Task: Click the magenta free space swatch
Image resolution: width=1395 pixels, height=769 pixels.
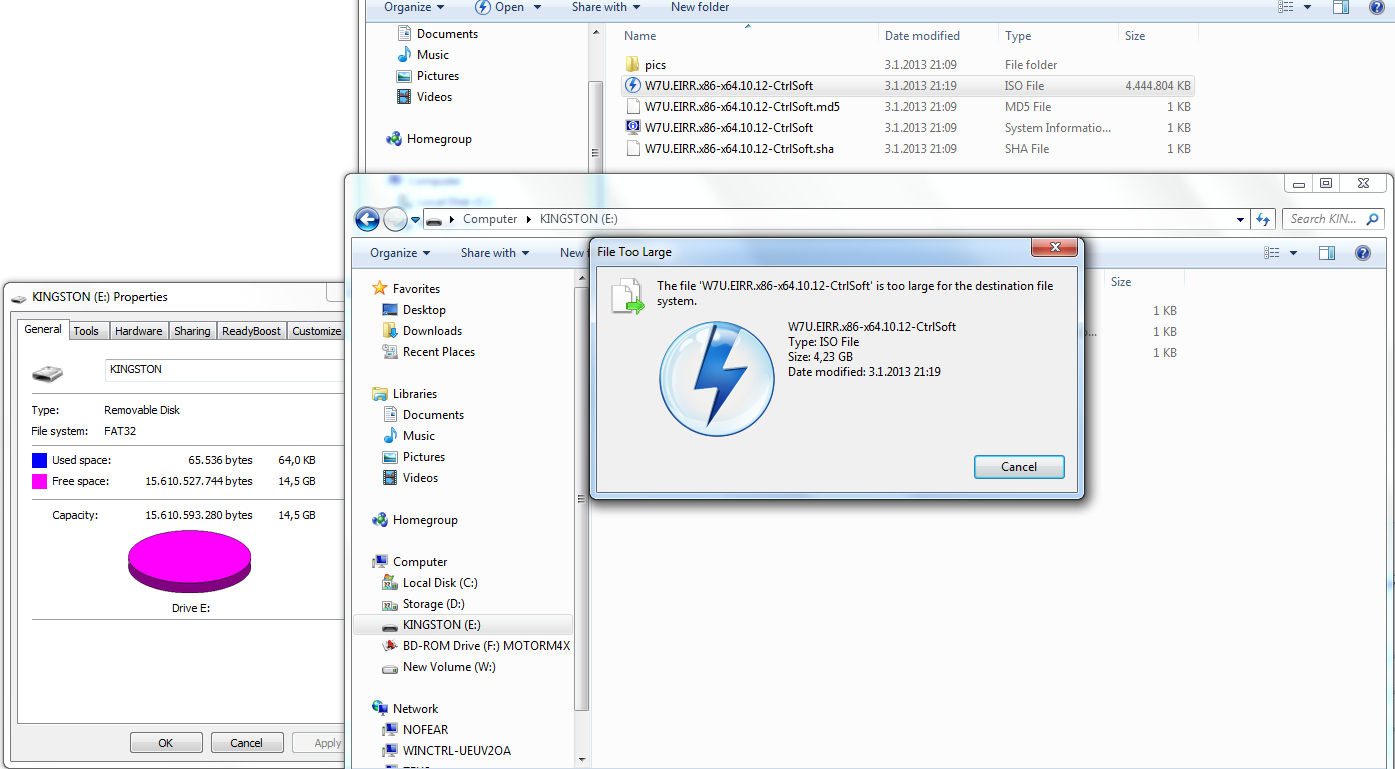Action: [39, 481]
